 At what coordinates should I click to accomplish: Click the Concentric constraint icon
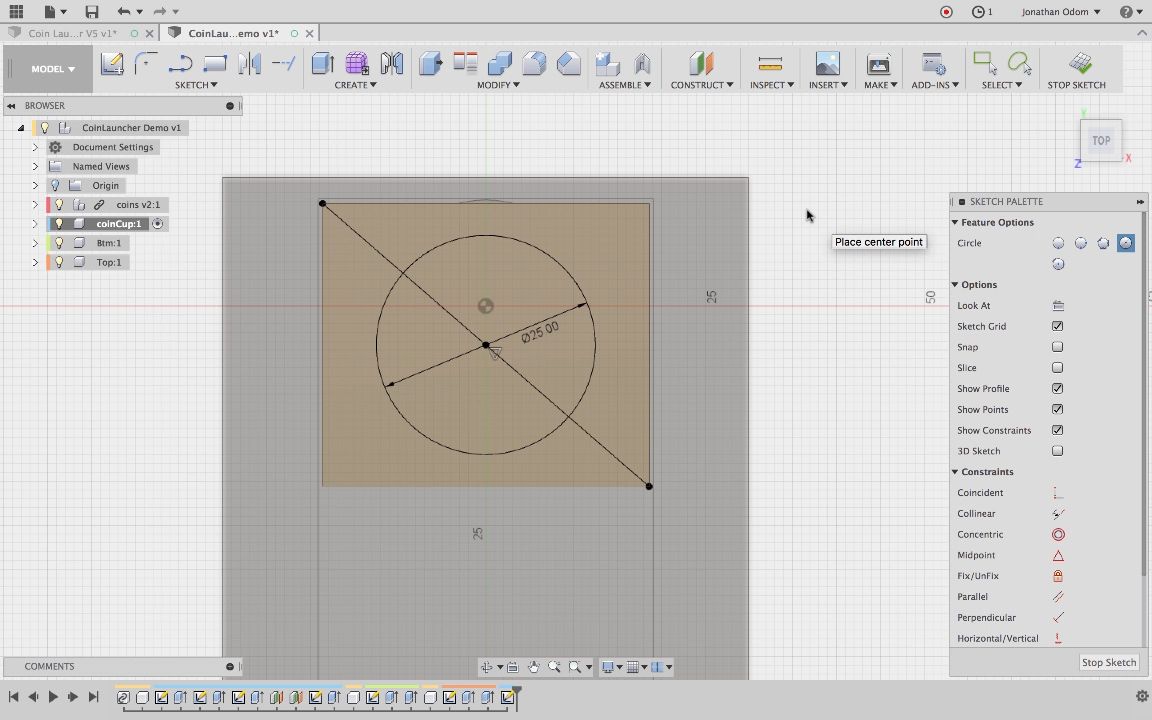click(1058, 535)
